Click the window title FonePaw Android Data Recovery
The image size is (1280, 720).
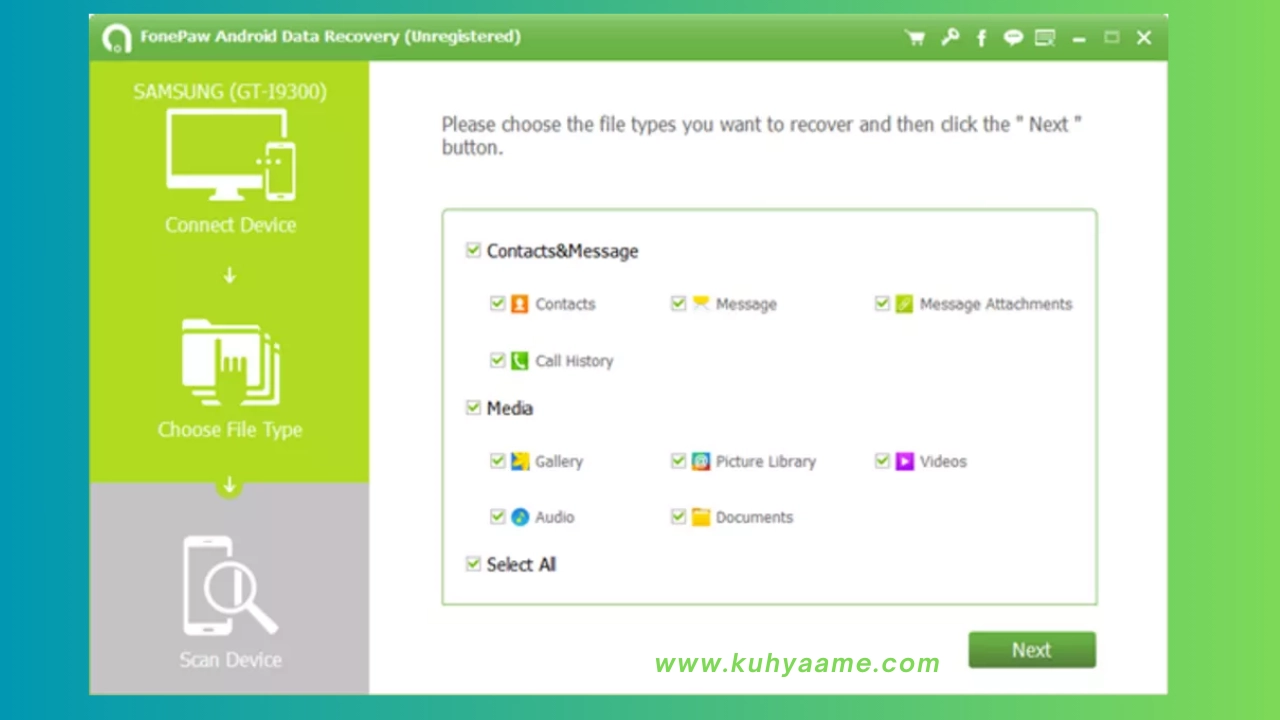330,37
